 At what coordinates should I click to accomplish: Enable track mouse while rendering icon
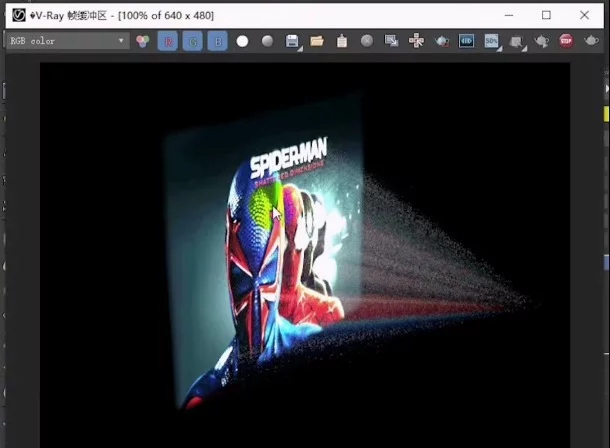(416, 41)
